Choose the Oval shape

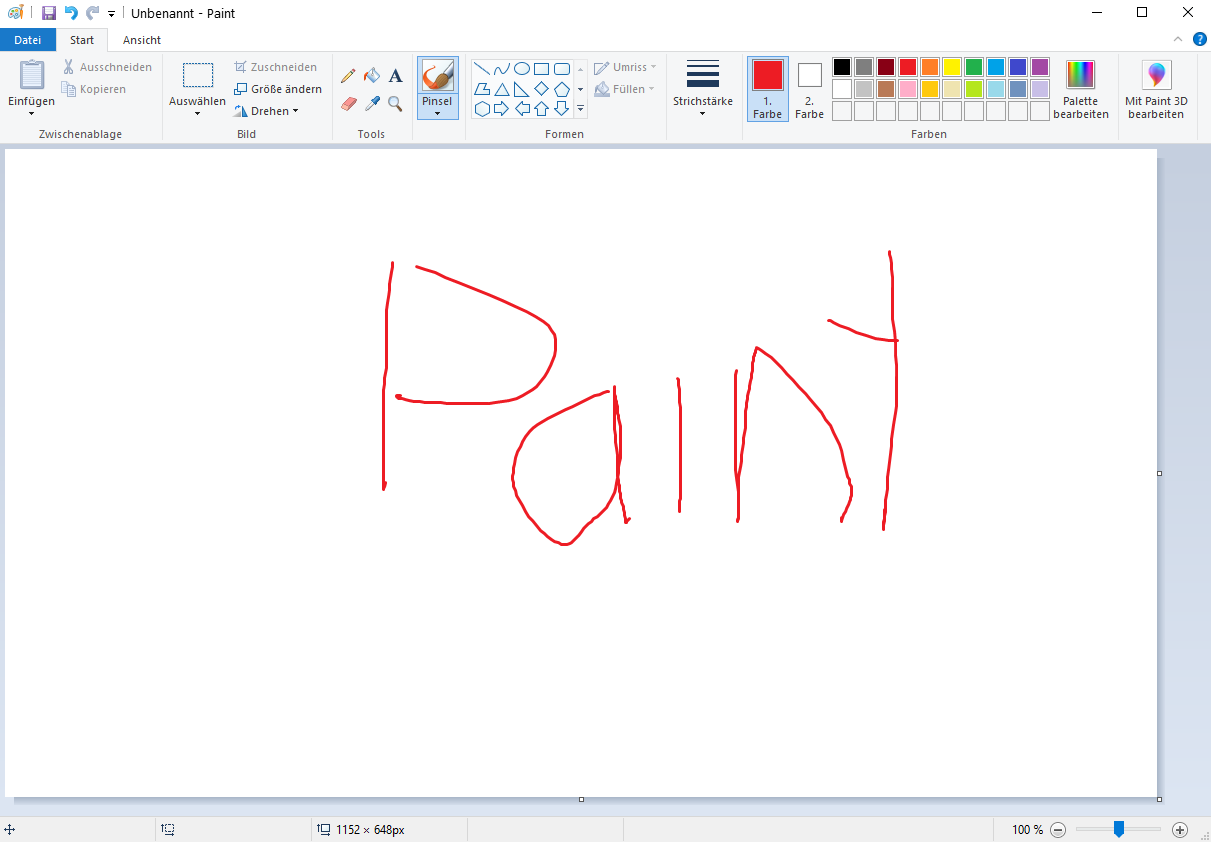[x=521, y=69]
